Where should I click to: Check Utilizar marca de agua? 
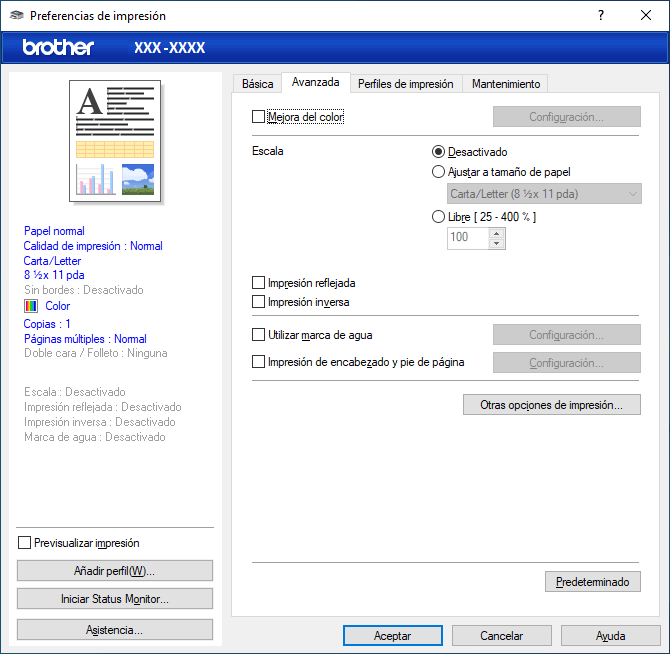coord(260,335)
